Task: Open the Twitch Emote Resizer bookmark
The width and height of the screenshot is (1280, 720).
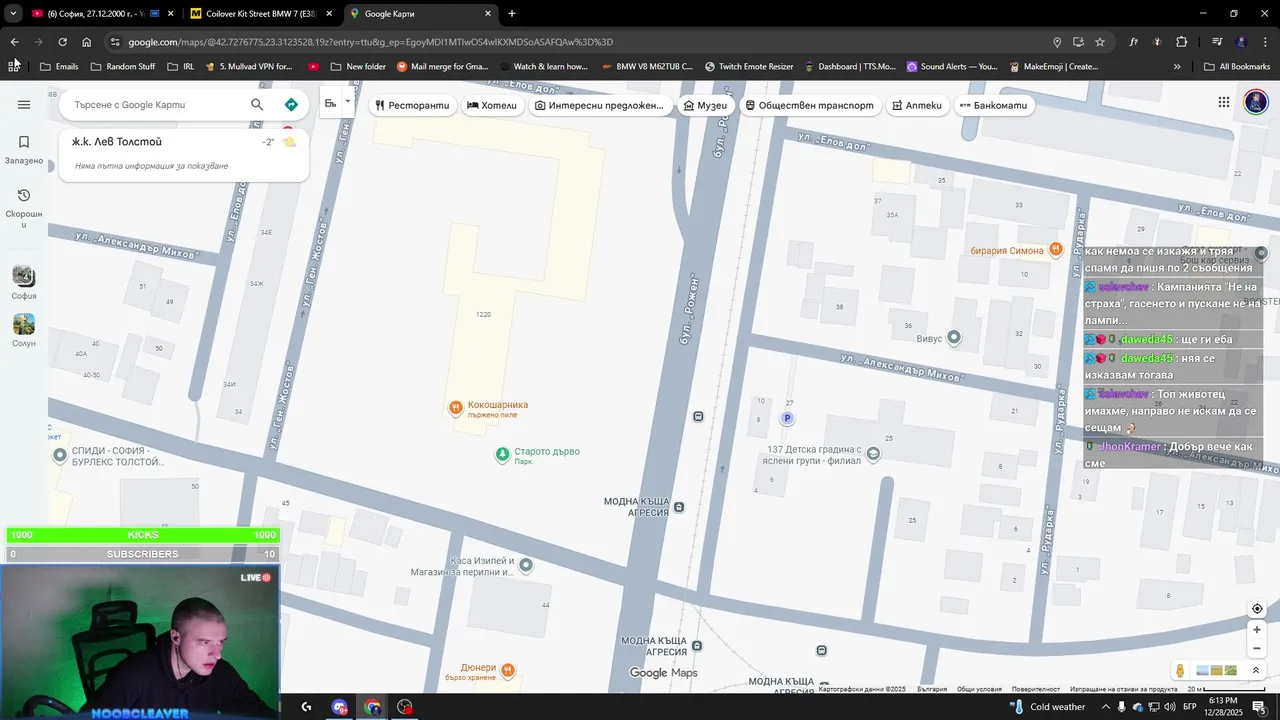Action: point(749,67)
